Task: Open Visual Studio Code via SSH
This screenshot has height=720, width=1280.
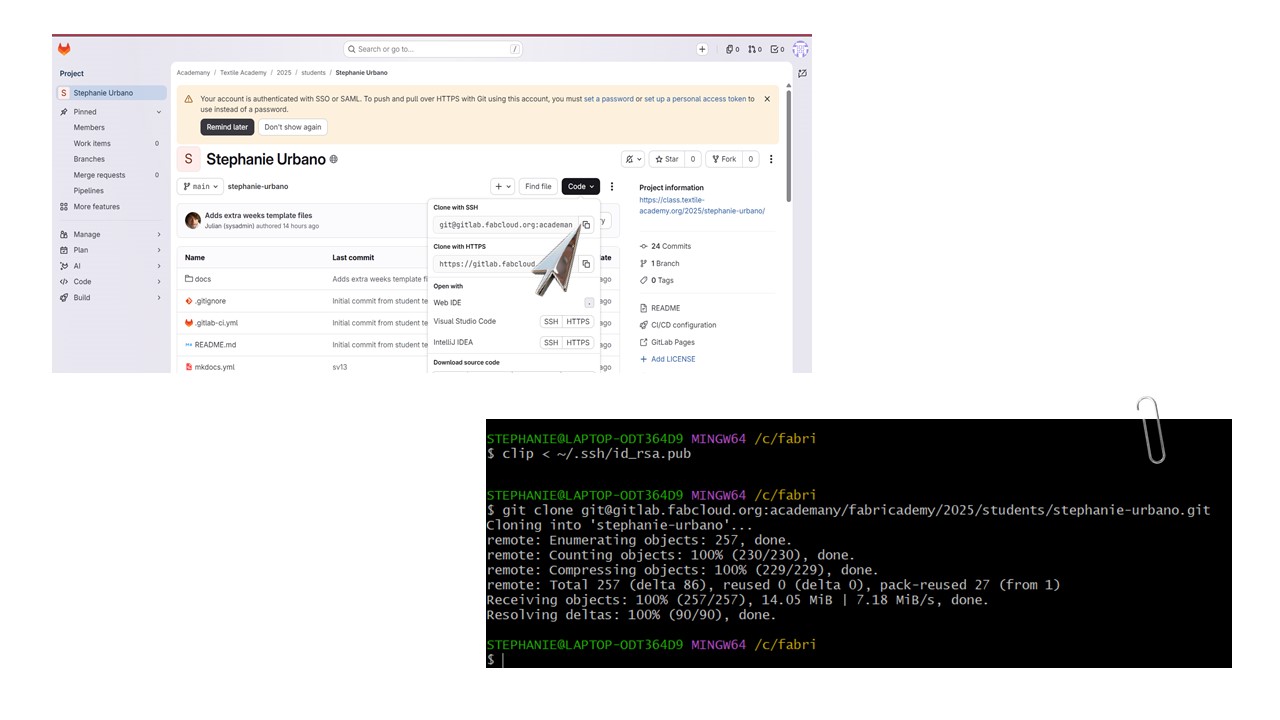Action: pyautogui.click(x=551, y=321)
